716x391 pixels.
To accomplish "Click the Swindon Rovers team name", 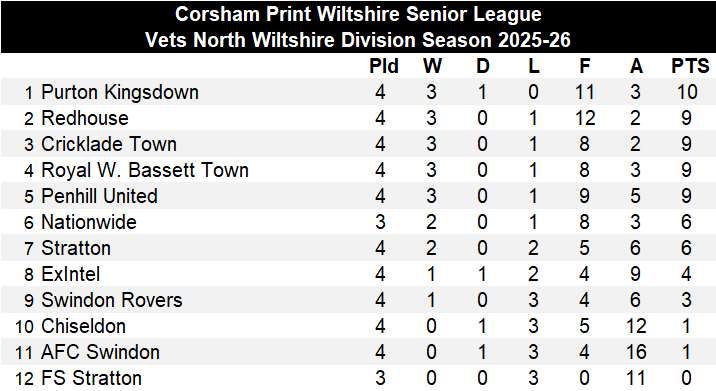I will pos(111,300).
